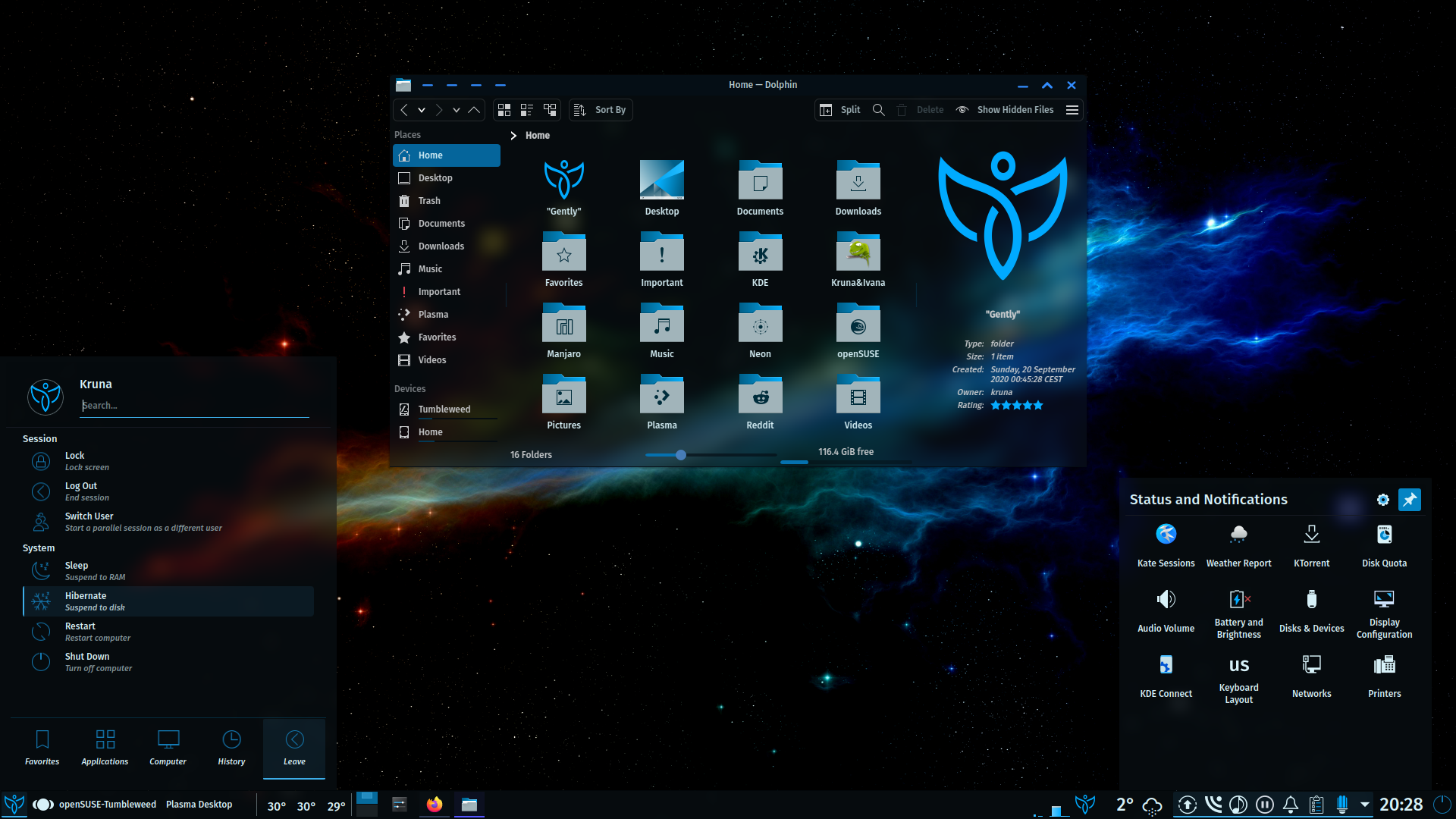This screenshot has width=1456, height=819.
Task: Switch to launcher Applications tab
Action: click(105, 748)
